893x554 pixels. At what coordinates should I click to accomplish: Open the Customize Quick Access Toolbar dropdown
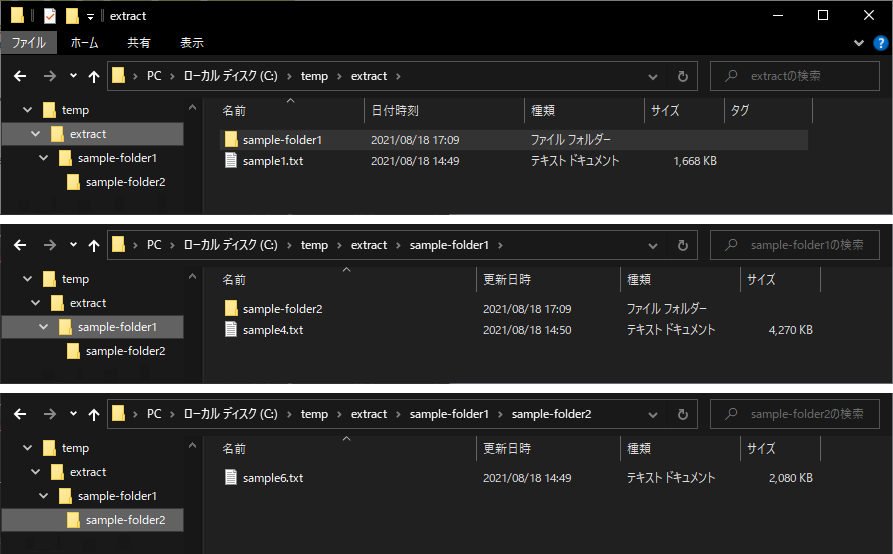pos(90,16)
